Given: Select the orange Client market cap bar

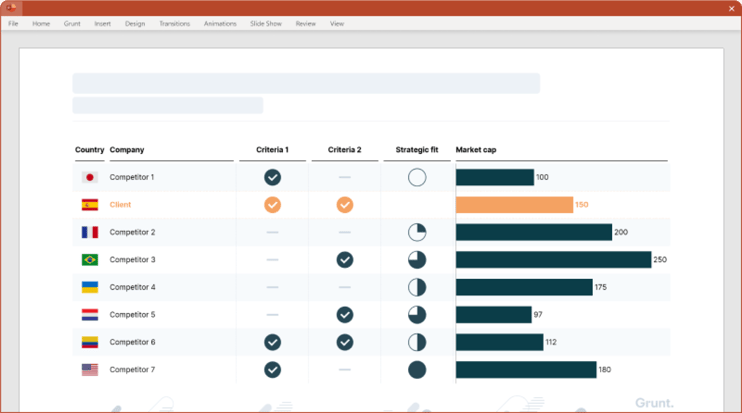Looking at the screenshot, I should pyautogui.click(x=514, y=205).
